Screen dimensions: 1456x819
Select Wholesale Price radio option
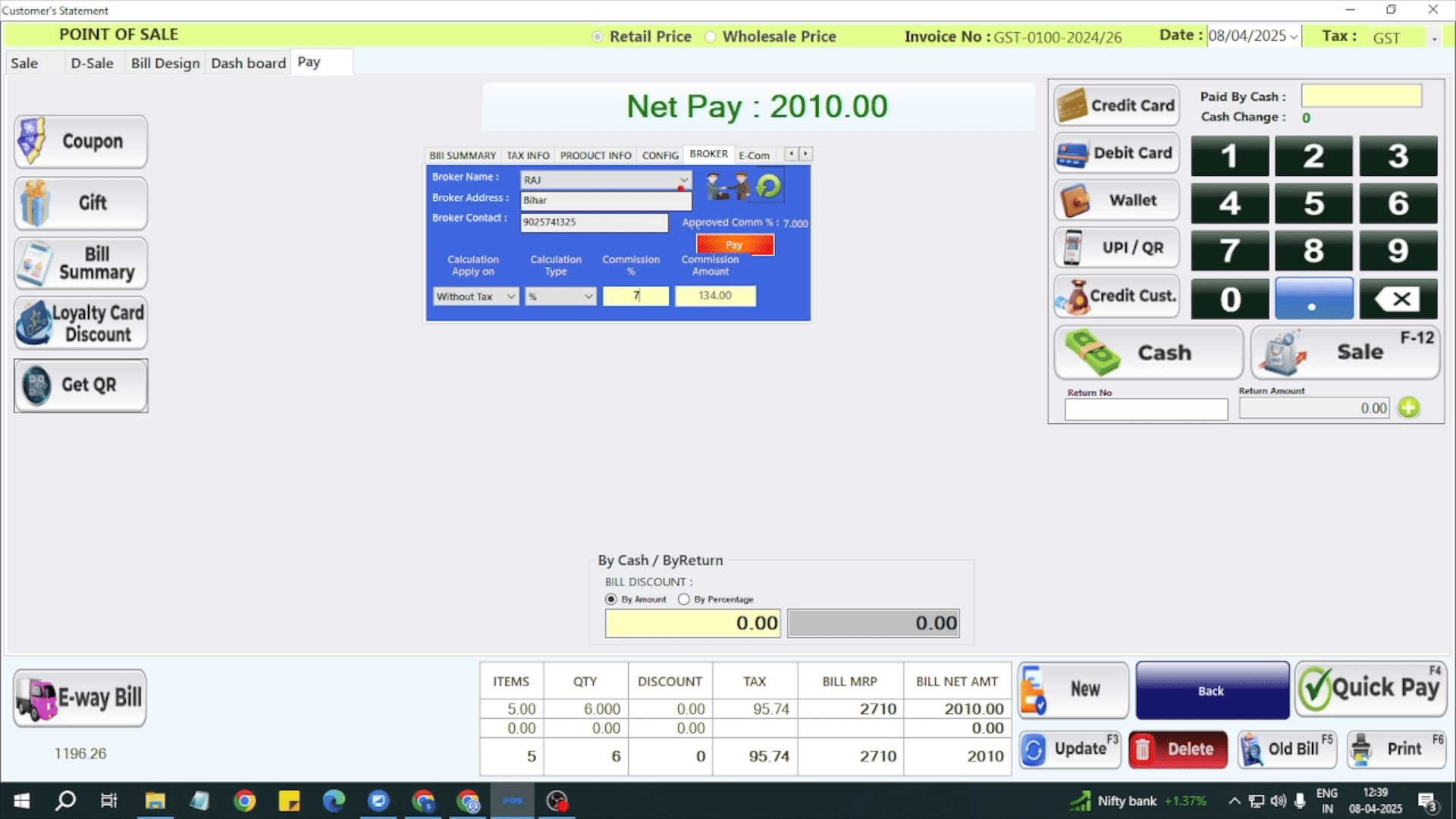(711, 37)
